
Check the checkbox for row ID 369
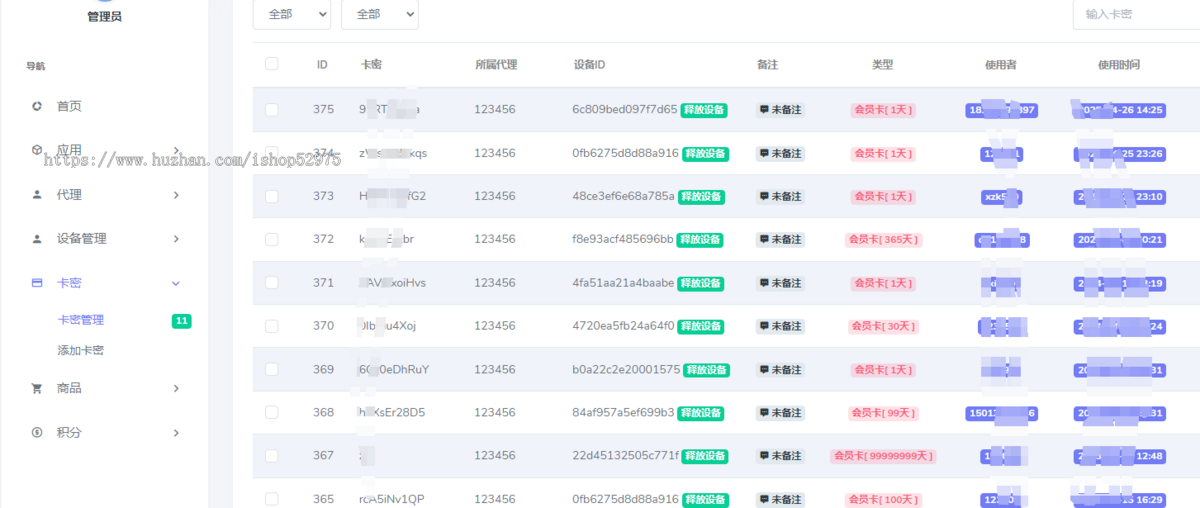[x=272, y=369]
